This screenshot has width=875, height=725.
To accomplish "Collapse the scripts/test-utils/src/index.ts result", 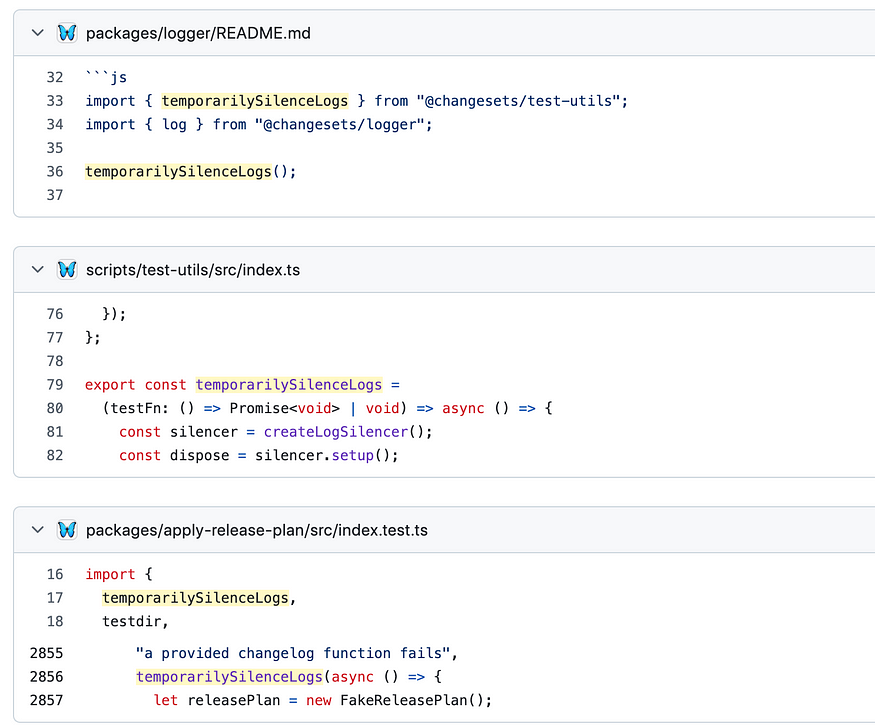I will [37, 270].
